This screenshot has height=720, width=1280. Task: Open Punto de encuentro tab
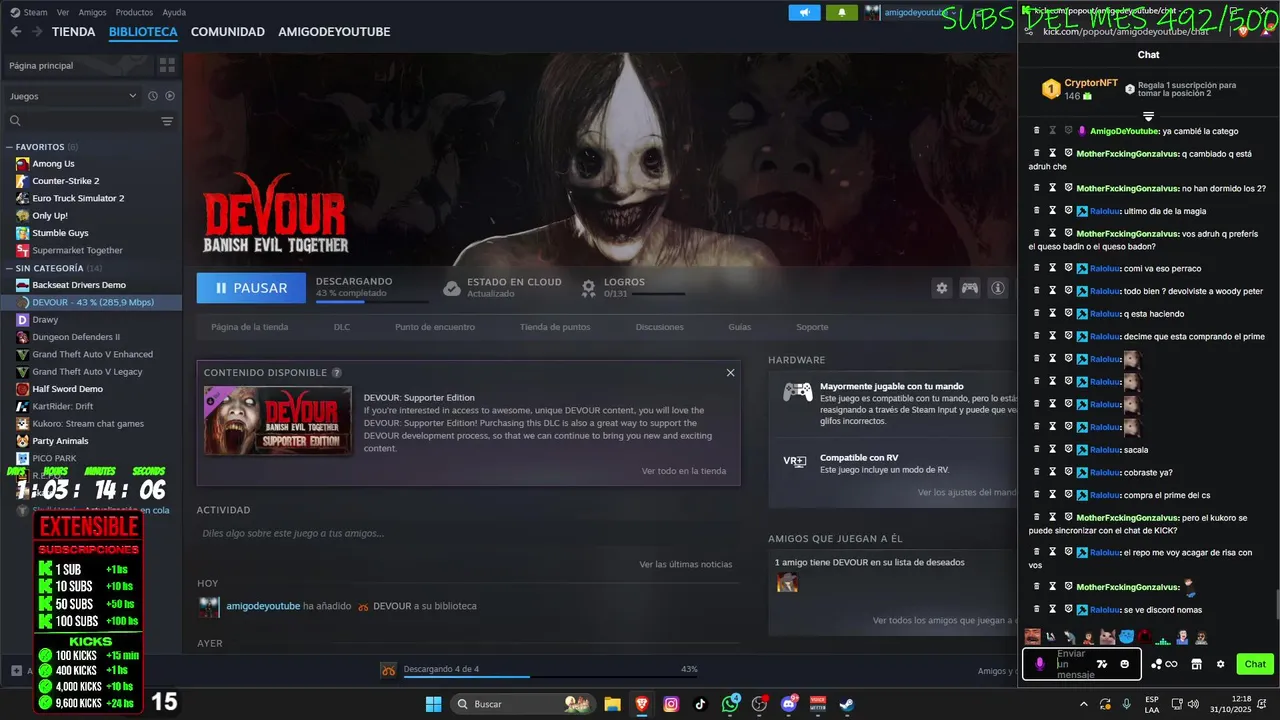[435, 327]
